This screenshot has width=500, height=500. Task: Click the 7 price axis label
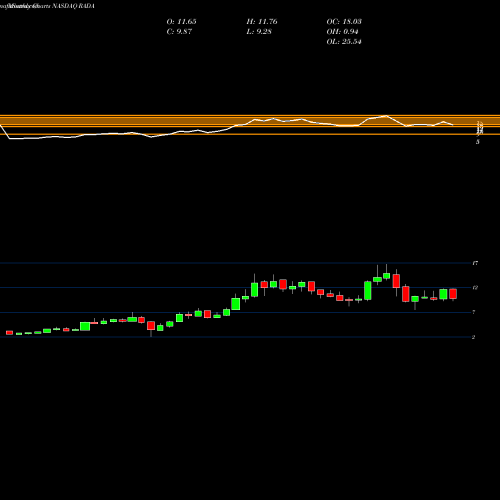[x=474, y=312]
